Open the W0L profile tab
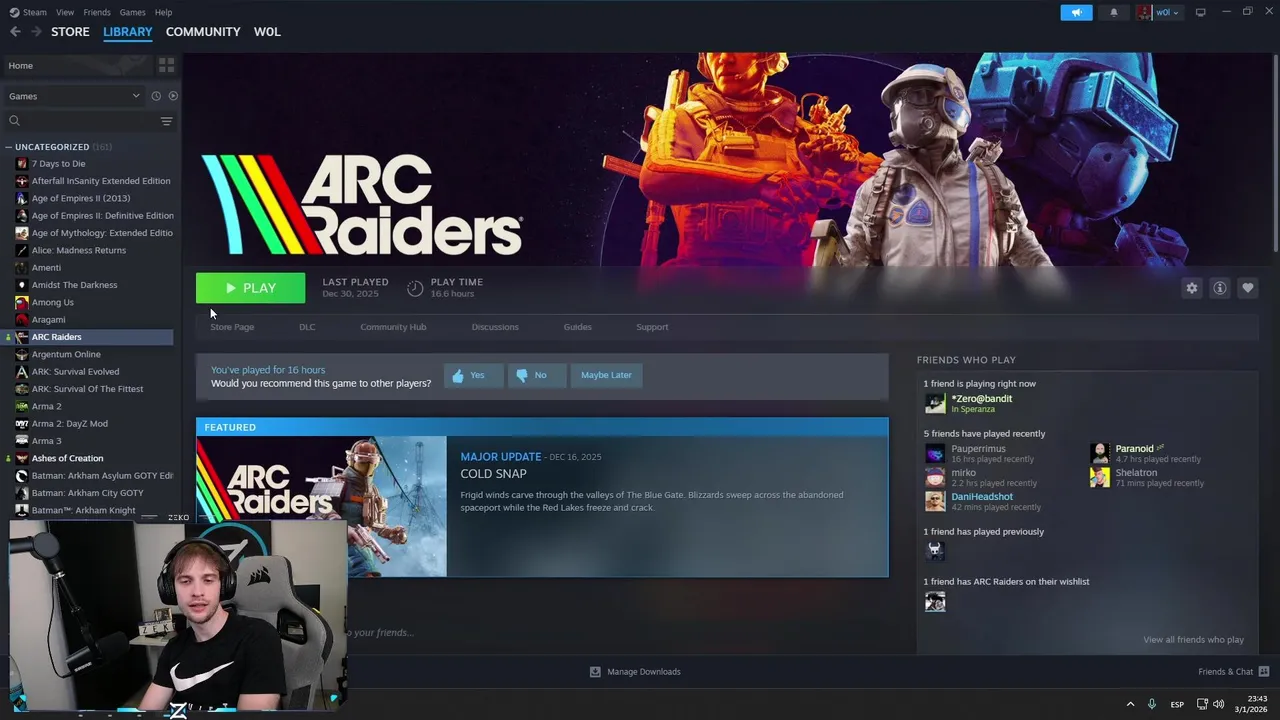Screen dimensions: 1280x720 coord(267,32)
